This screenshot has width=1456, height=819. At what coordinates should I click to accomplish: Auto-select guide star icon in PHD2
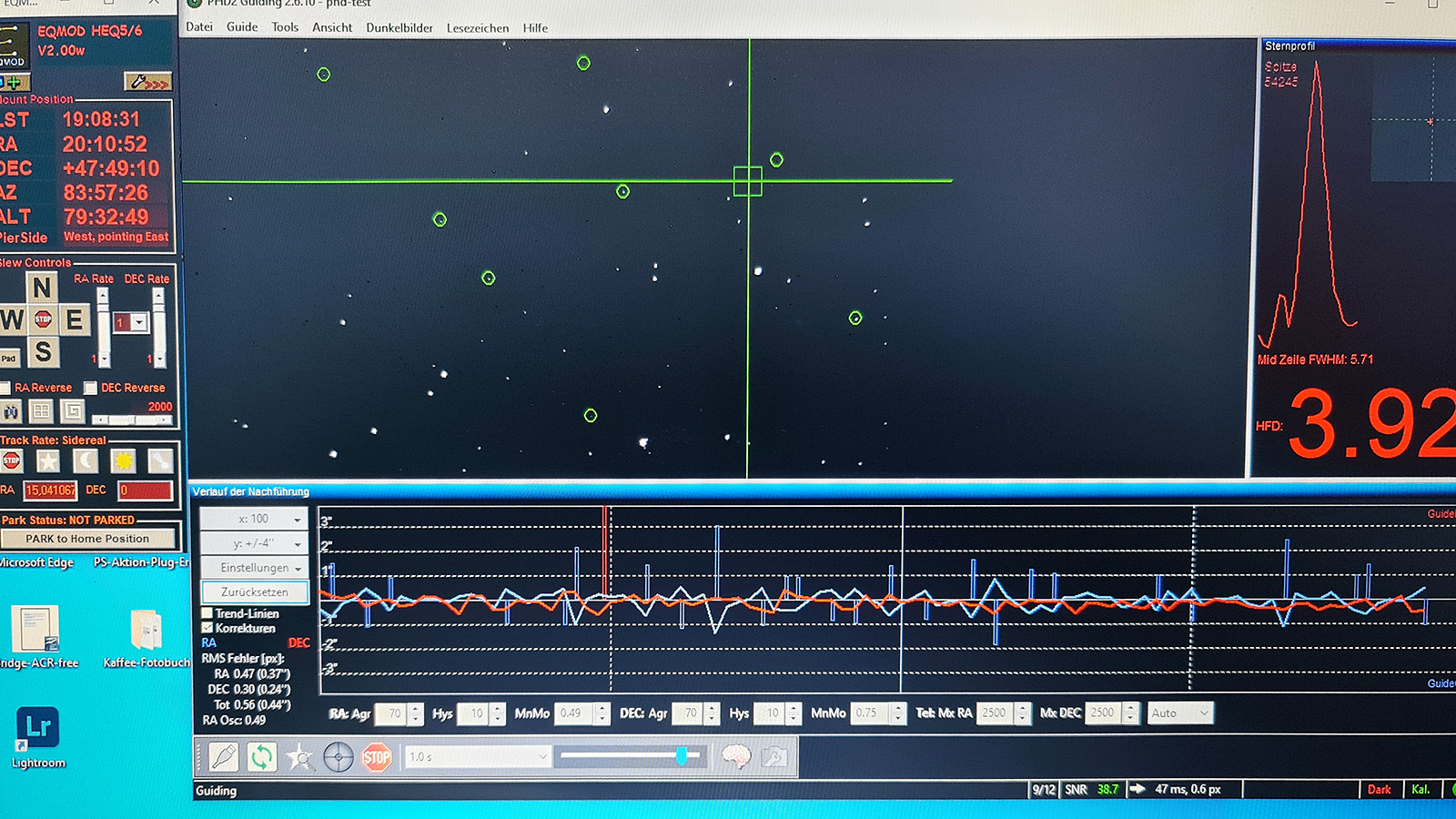pos(299,756)
